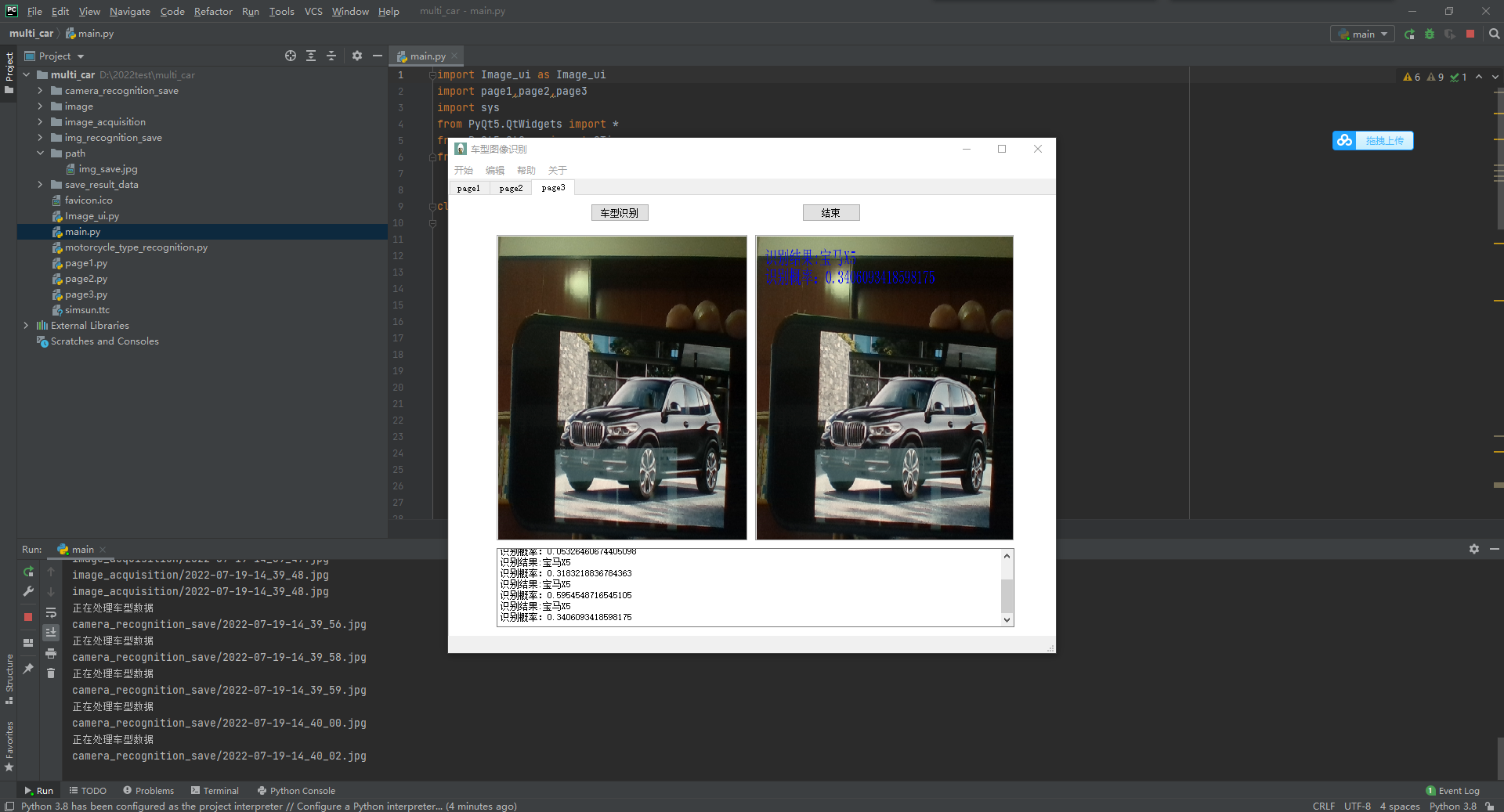This screenshot has width=1504, height=812.
Task: Expand the image folder
Action: tap(40, 106)
